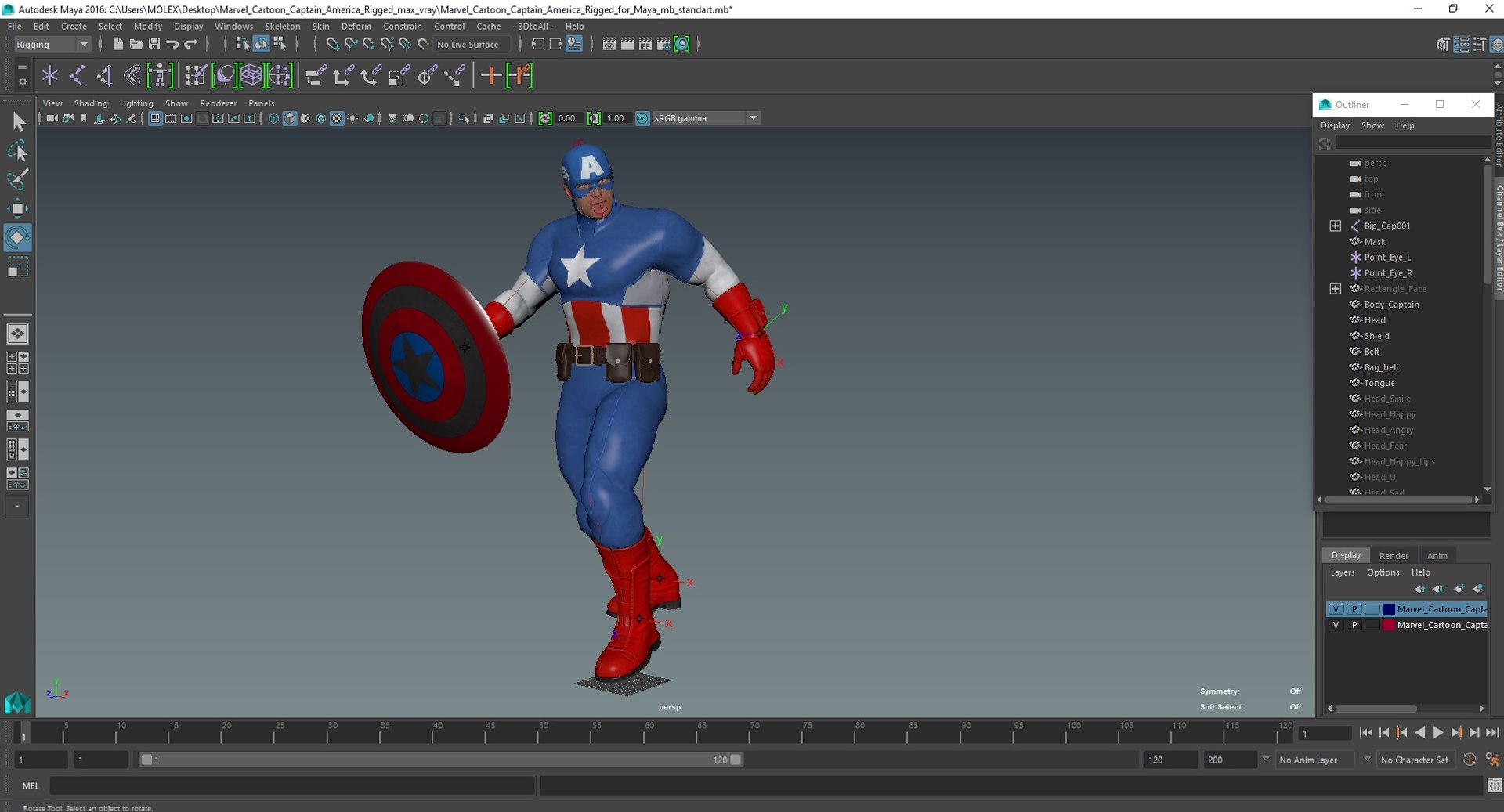Open the sRGB gamma color management icon
Image resolution: width=1504 pixels, height=812 pixels.
click(642, 118)
